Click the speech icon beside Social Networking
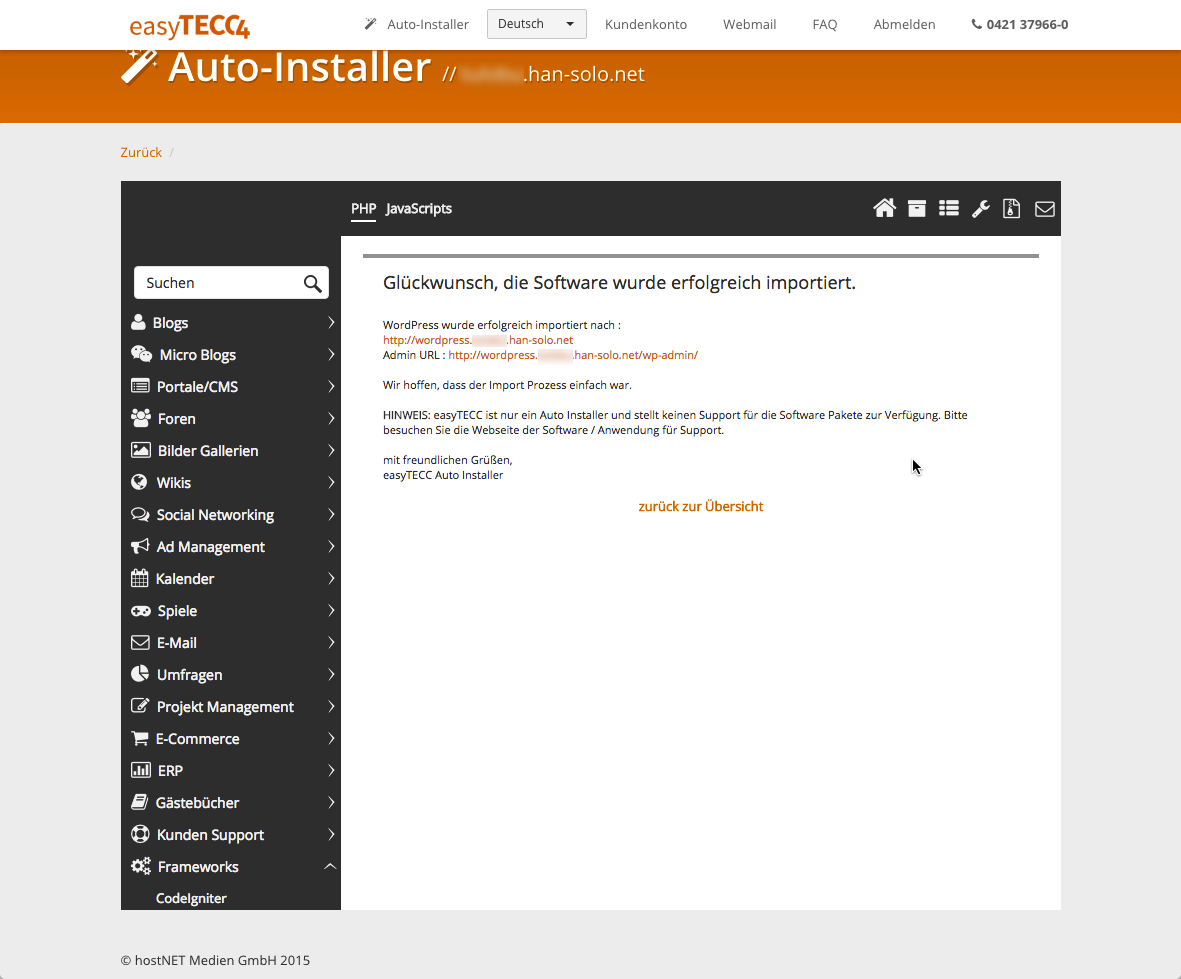This screenshot has height=979, width=1181. point(140,514)
